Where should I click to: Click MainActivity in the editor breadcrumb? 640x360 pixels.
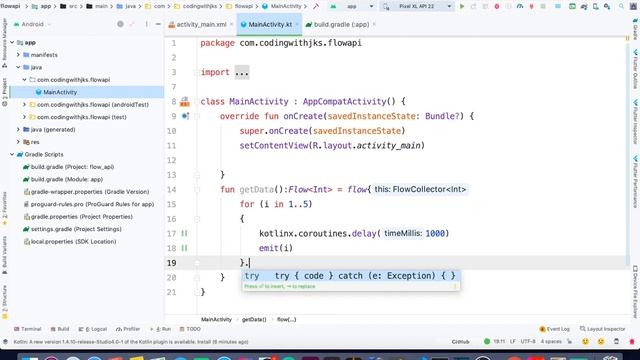(216, 320)
